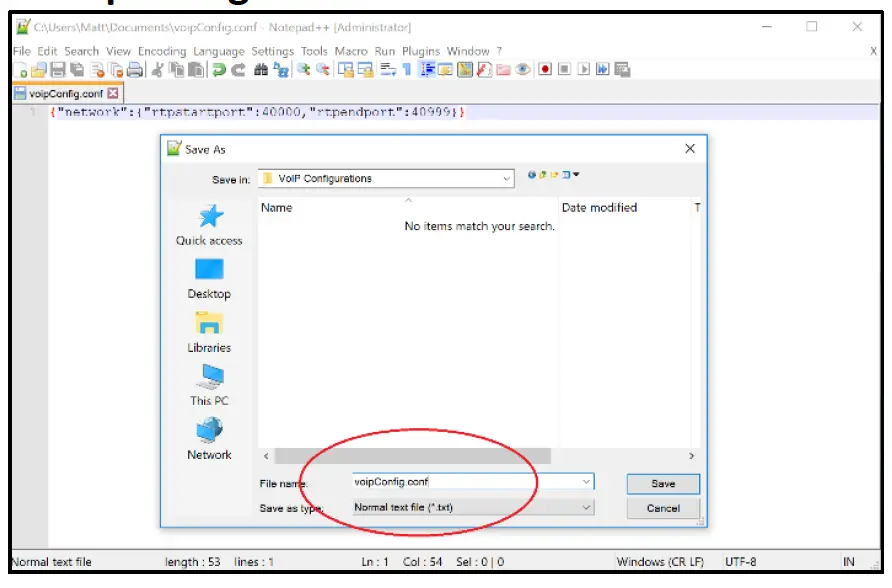
Task: Toggle the Monitoring eye icon
Action: coord(523,70)
